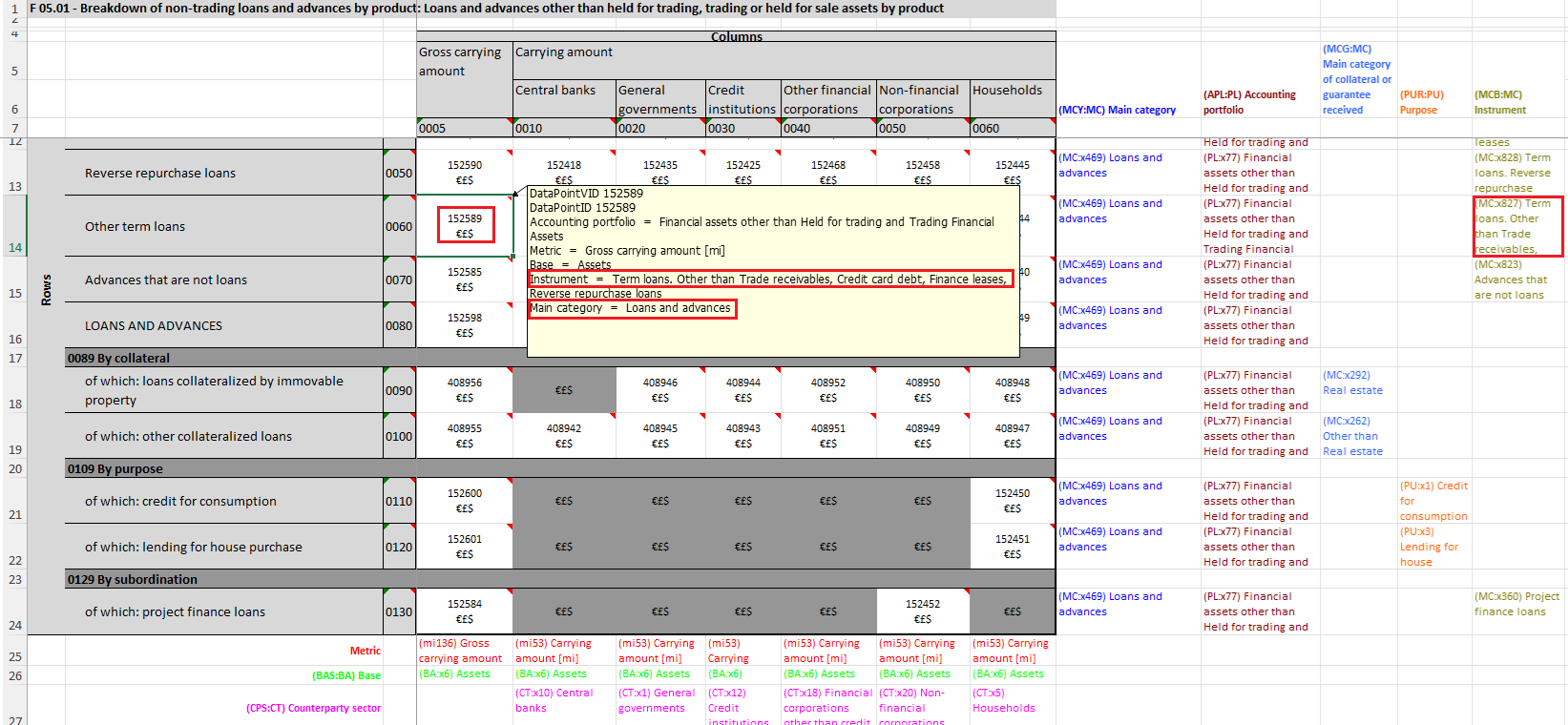Click data cell 152584
Image resolution: width=1568 pixels, height=725 pixels.
(465, 611)
